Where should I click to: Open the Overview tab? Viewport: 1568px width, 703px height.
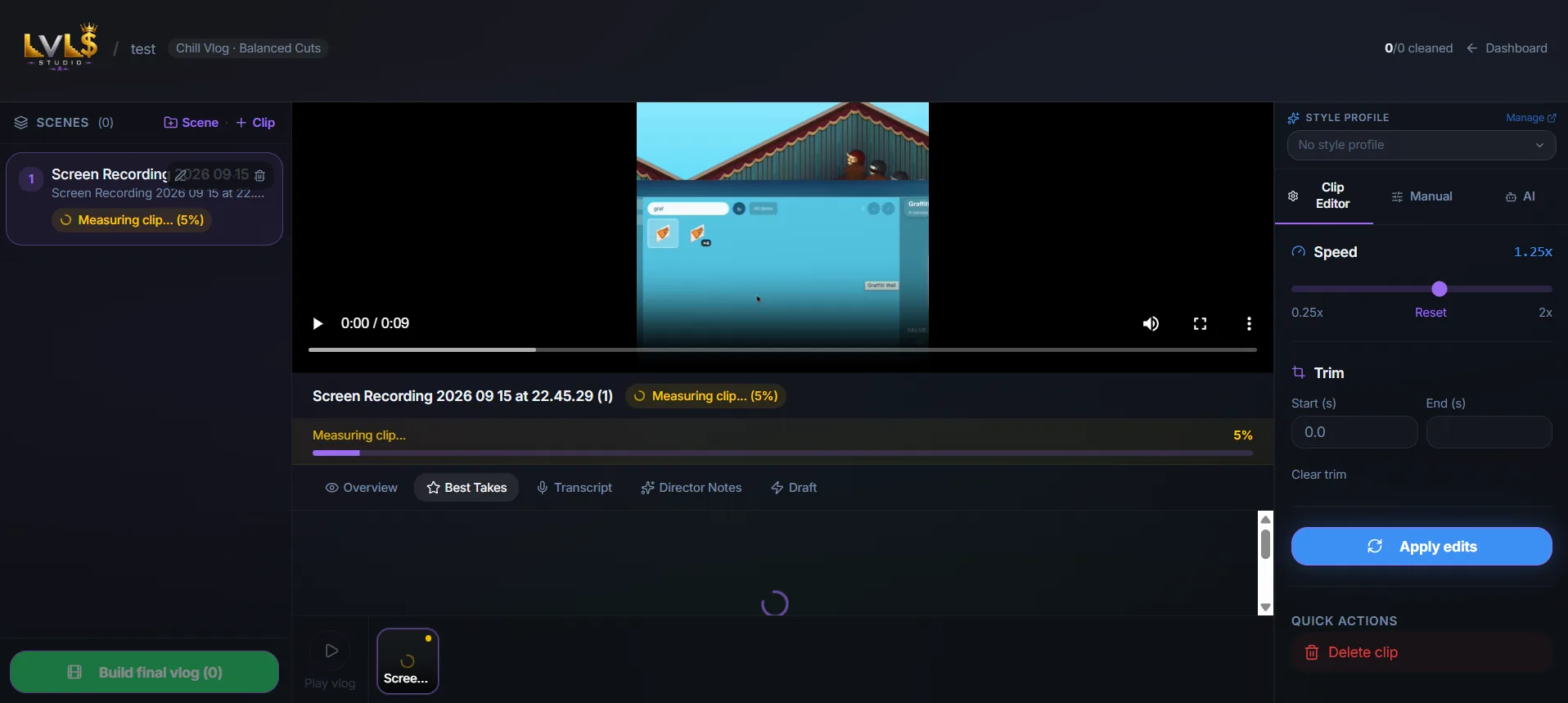click(x=362, y=488)
